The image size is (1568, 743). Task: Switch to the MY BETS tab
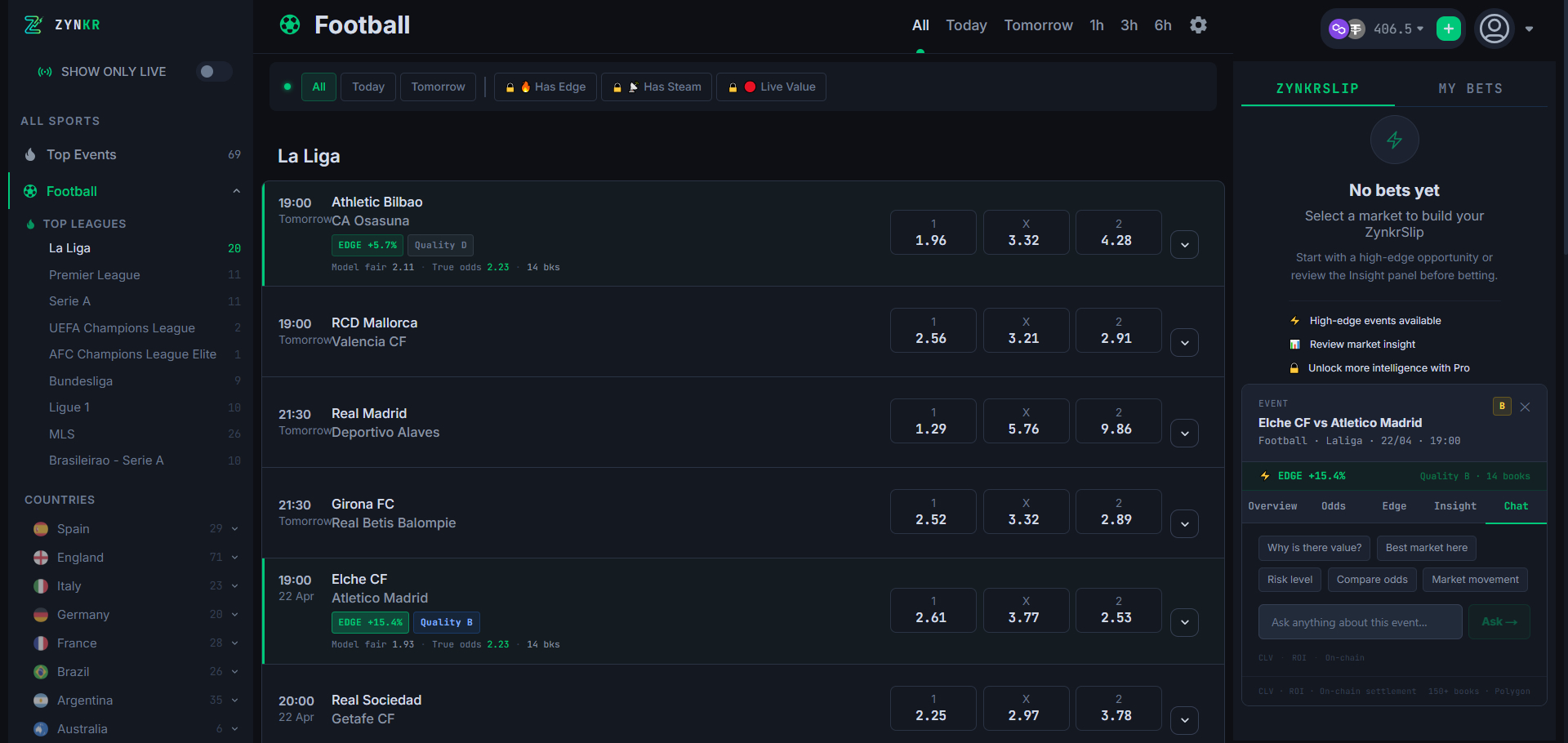[x=1471, y=88]
